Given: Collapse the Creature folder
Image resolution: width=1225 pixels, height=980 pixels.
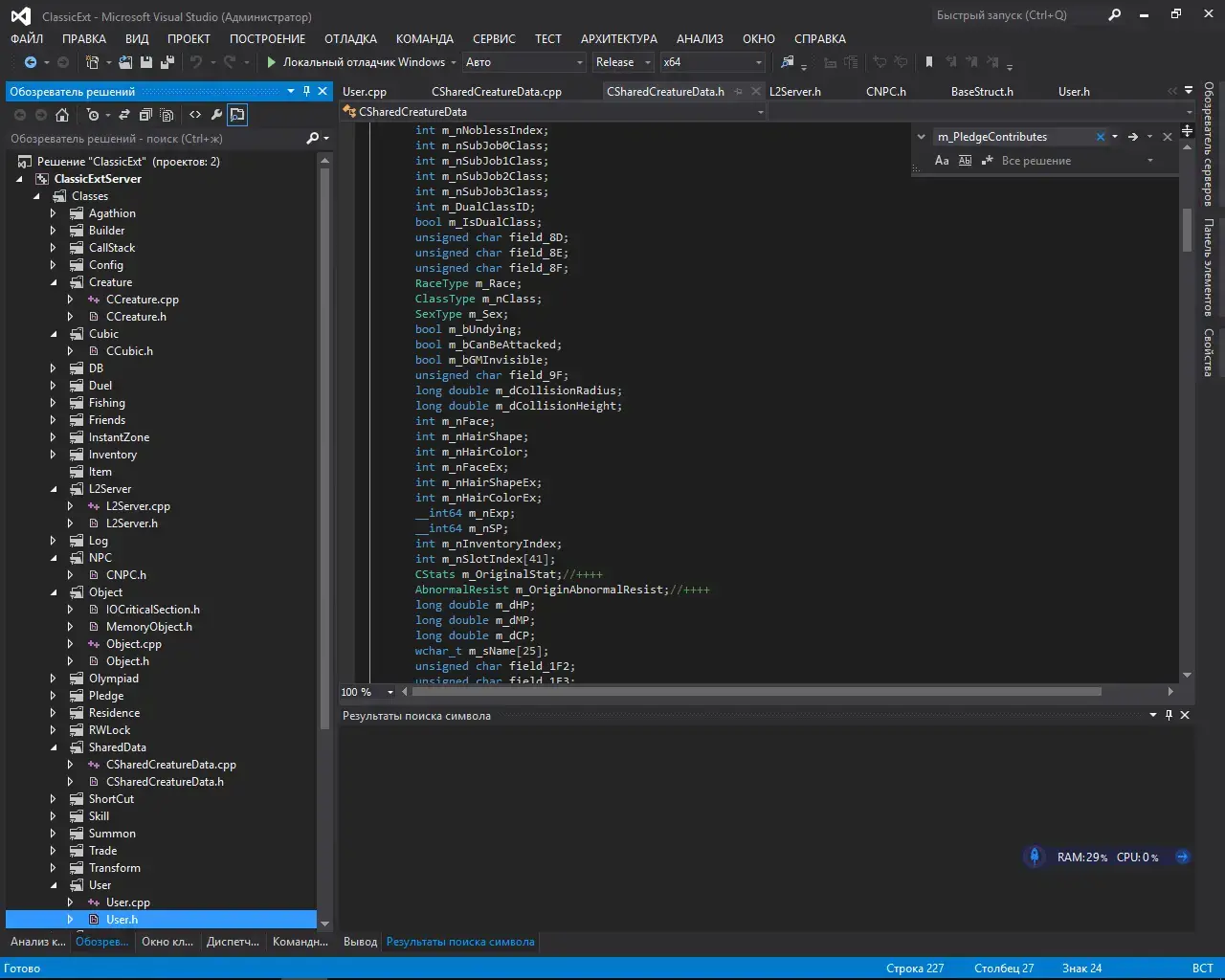Looking at the screenshot, I should coord(53,282).
